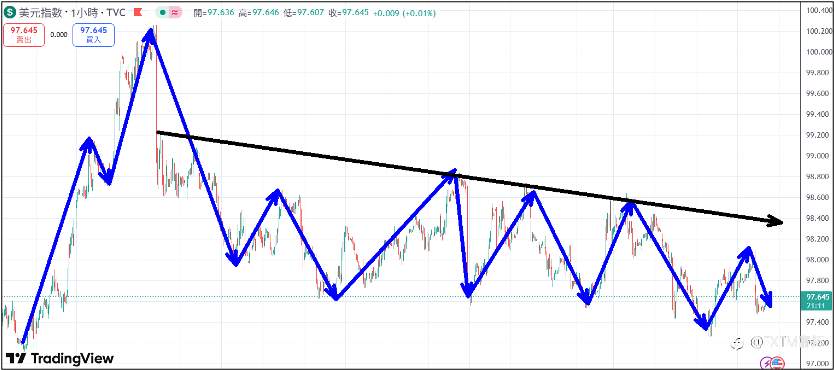Click the green market status dot
Screen dimensions: 834x370
[162, 13]
